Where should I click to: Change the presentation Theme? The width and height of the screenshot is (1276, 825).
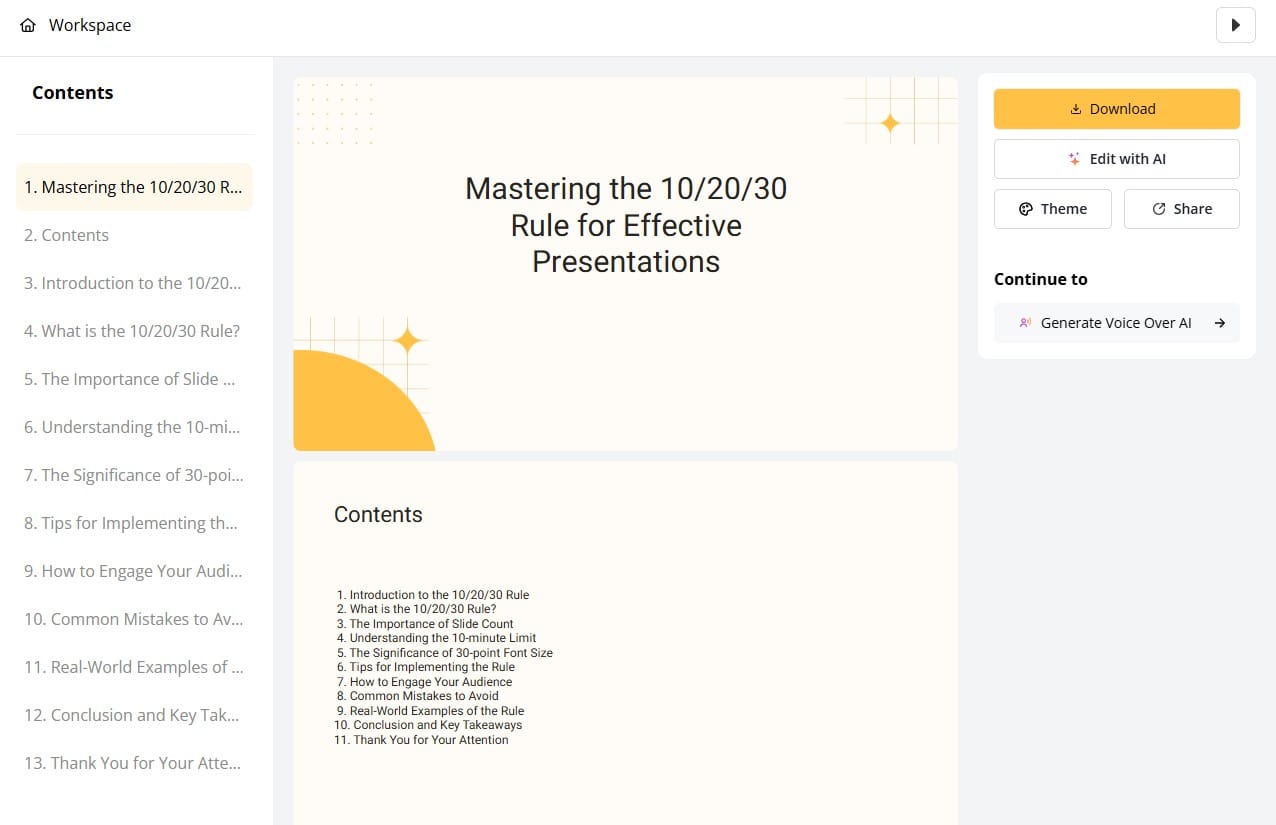[1052, 209]
